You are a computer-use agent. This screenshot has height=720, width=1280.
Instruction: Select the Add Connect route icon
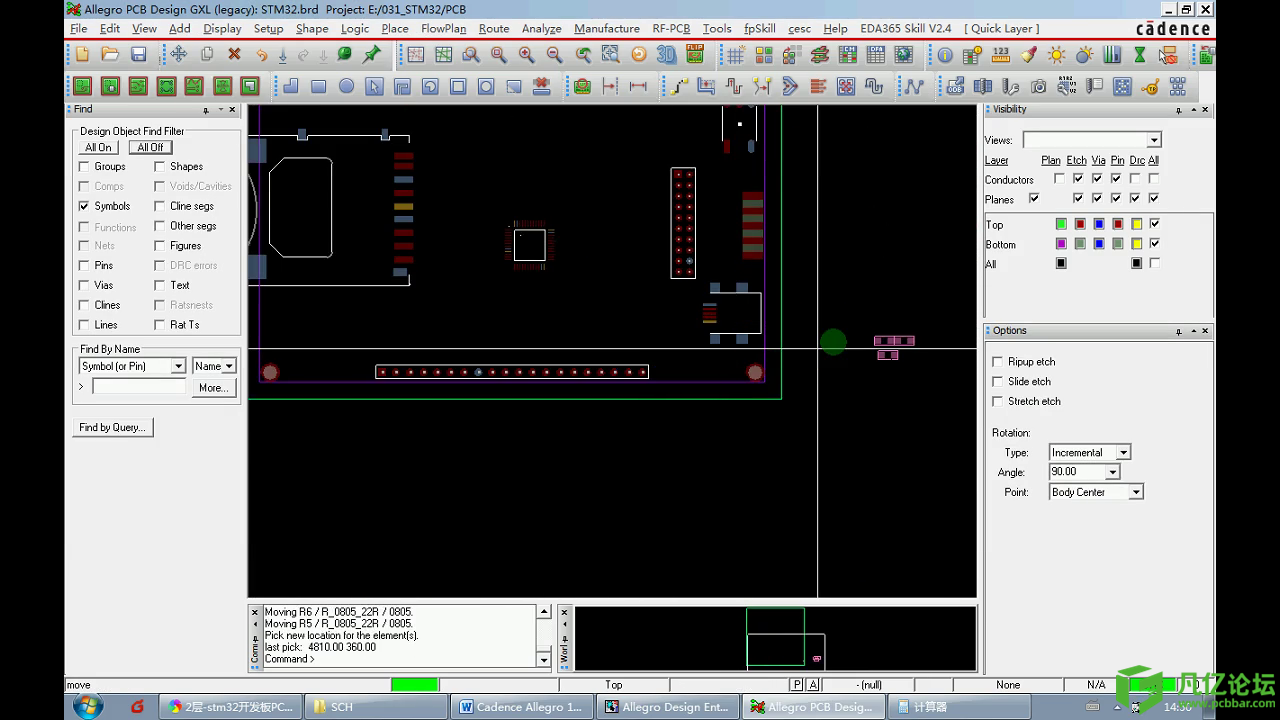(679, 87)
